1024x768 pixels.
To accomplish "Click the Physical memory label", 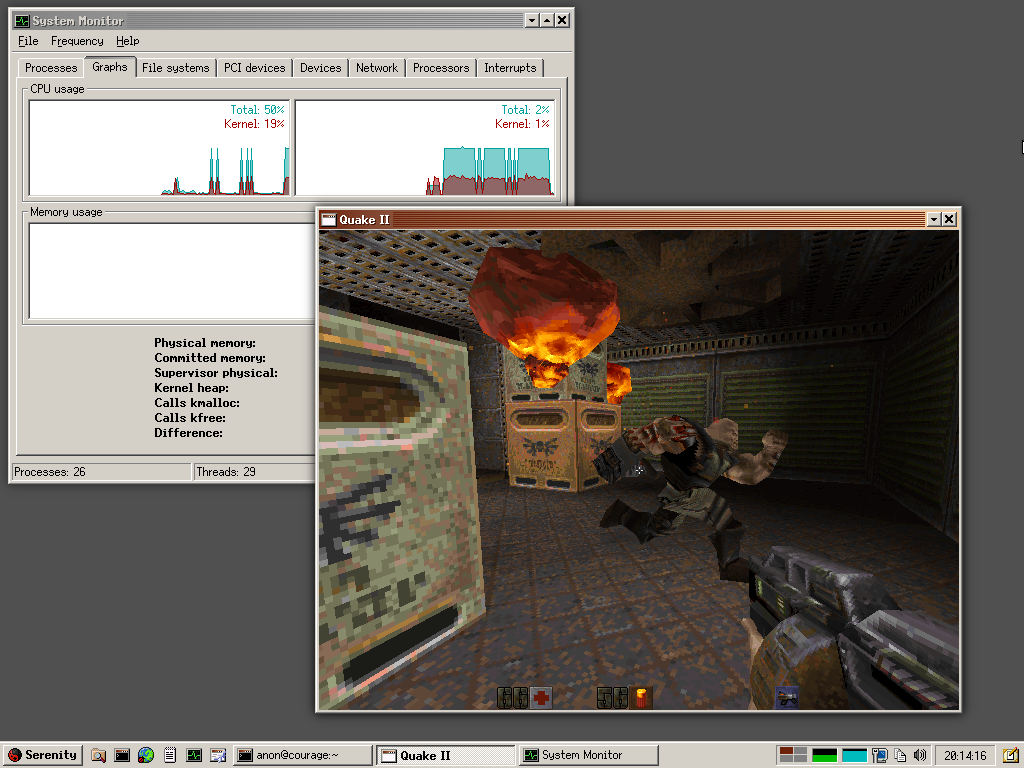I will pos(205,343).
